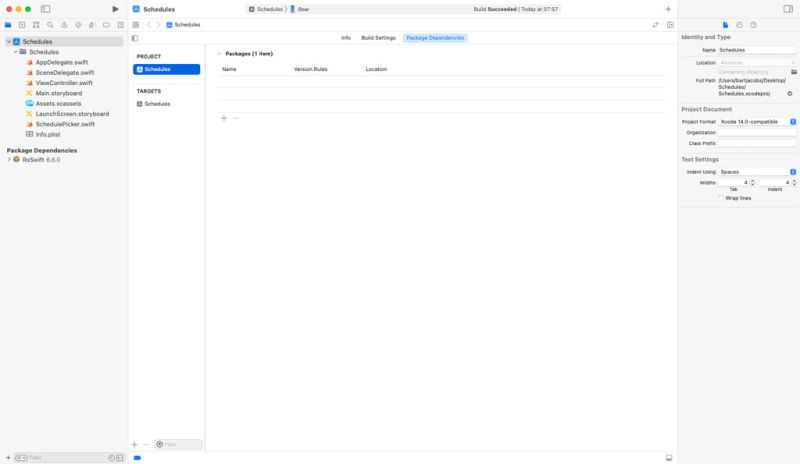Go forward in editor history

click(x=158, y=25)
